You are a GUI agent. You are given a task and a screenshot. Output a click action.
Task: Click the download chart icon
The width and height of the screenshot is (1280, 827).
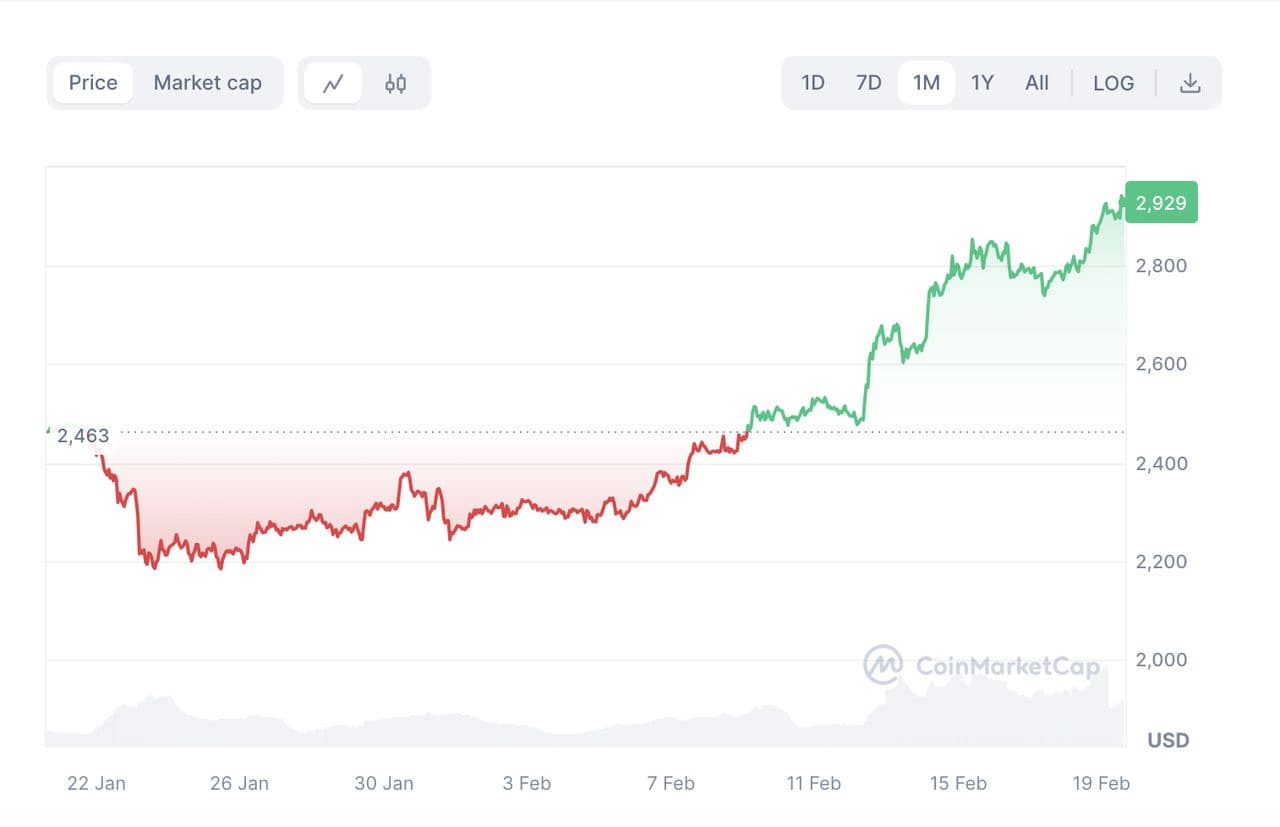click(x=1189, y=83)
